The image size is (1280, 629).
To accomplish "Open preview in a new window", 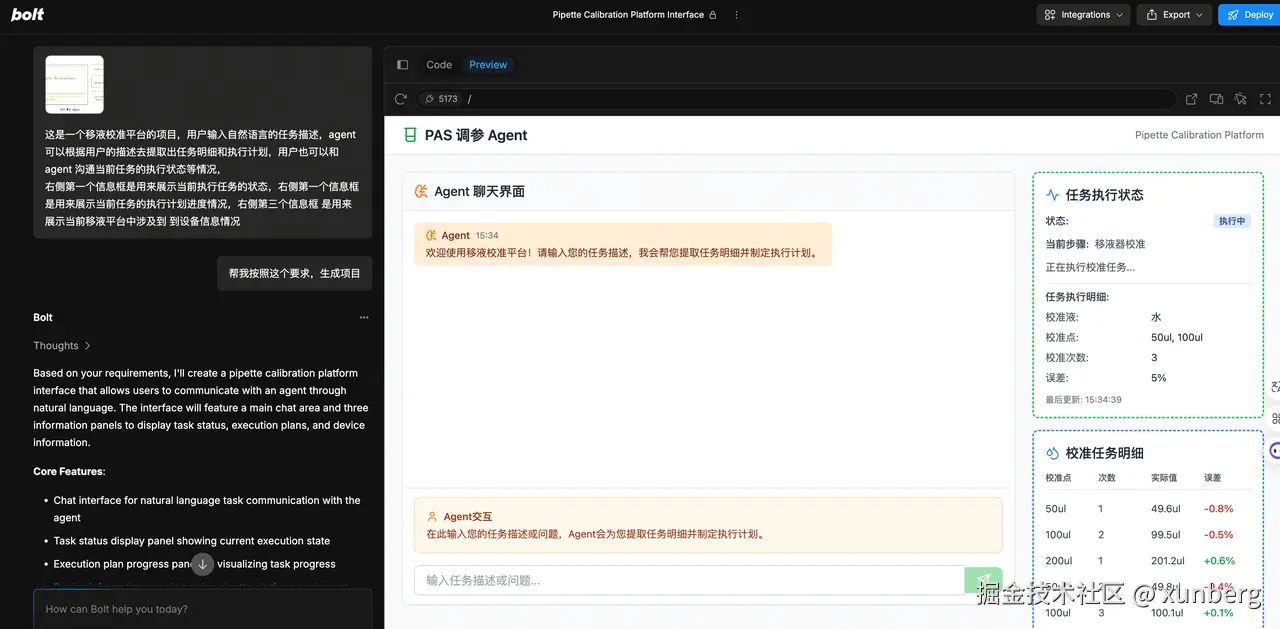I will [x=1191, y=98].
